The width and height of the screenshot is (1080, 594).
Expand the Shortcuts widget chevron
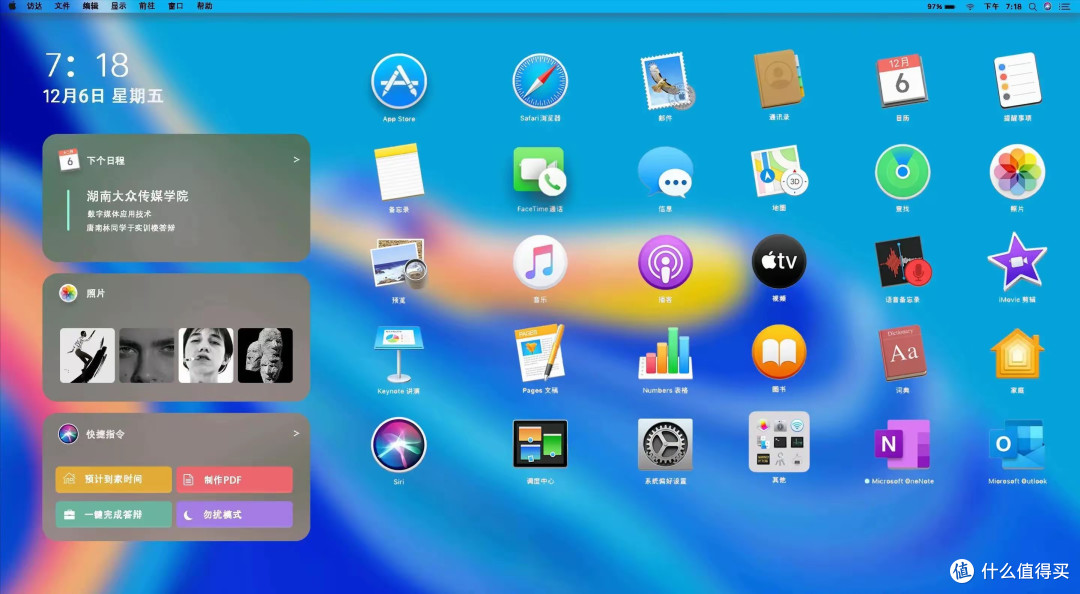(x=296, y=433)
